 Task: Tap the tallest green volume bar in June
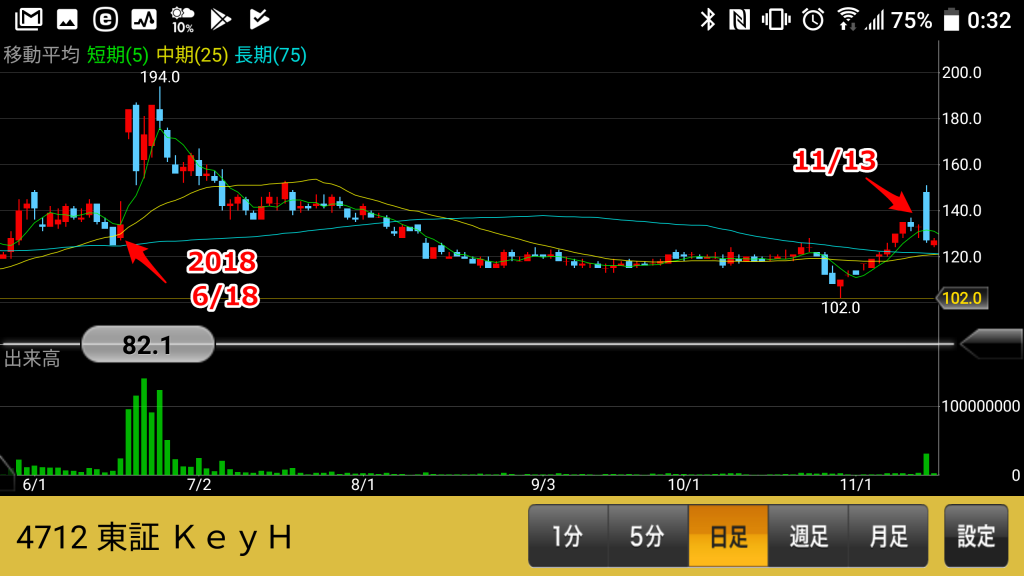tap(144, 426)
